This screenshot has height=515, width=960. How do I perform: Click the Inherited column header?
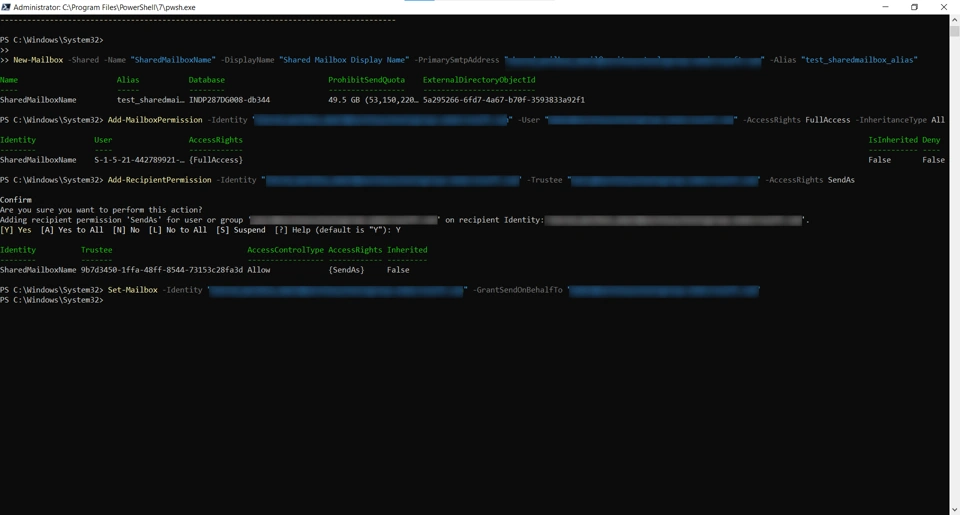click(407, 250)
